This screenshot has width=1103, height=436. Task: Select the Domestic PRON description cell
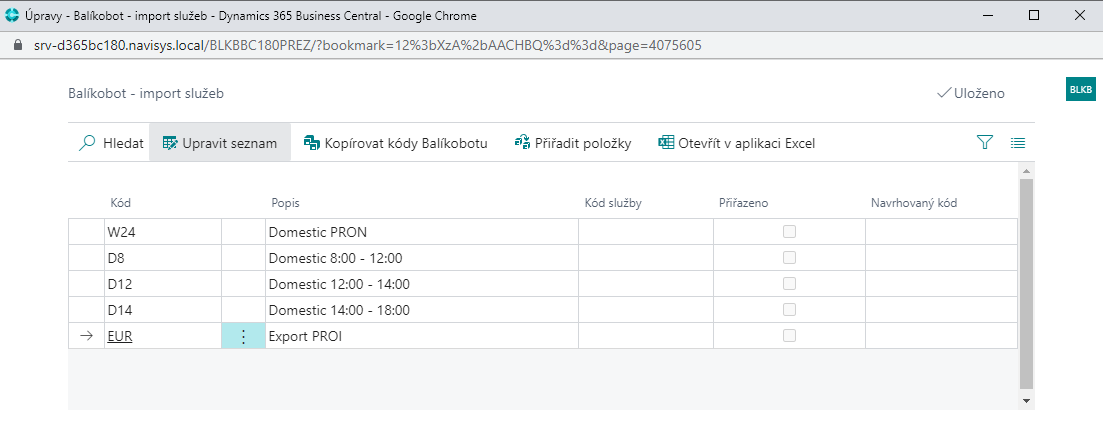(420, 232)
